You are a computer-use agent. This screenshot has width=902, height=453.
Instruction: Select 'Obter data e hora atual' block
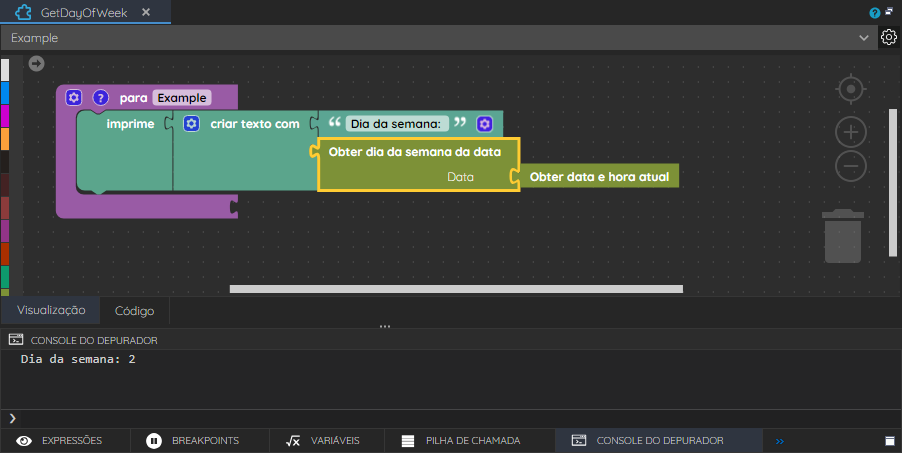pos(599,177)
